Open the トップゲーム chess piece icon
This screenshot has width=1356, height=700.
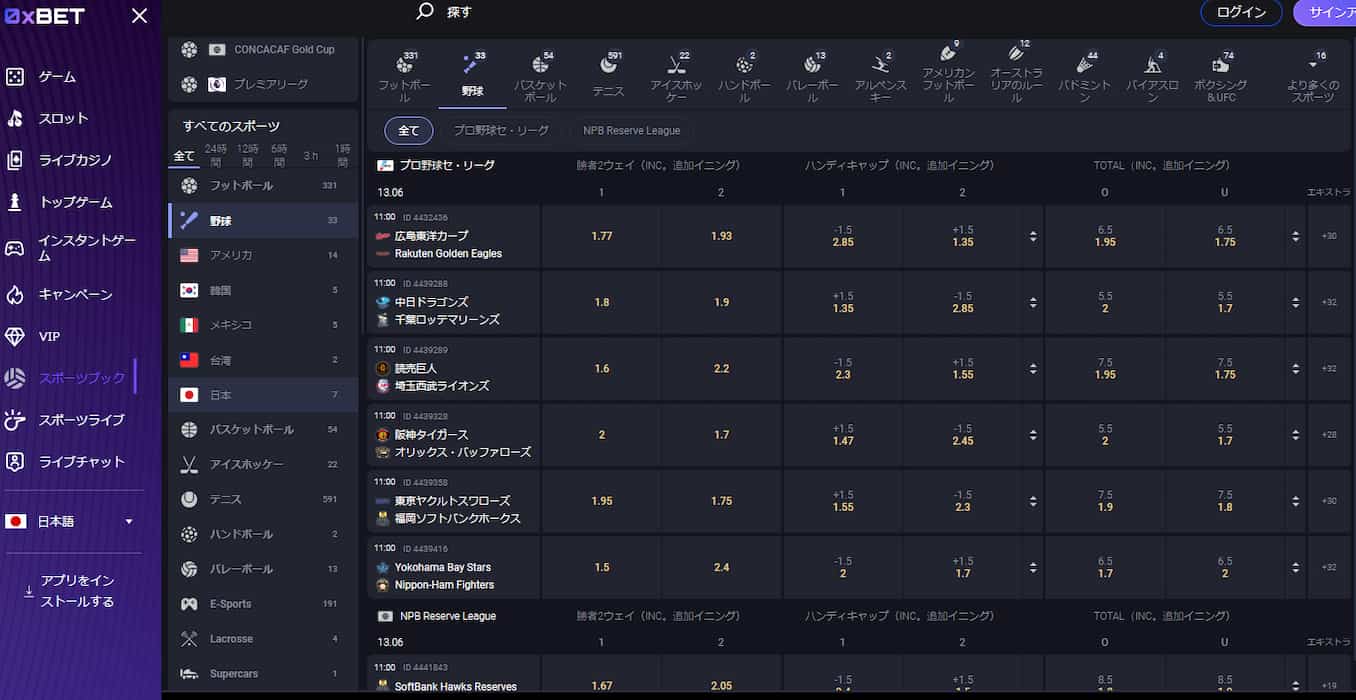[x=15, y=202]
